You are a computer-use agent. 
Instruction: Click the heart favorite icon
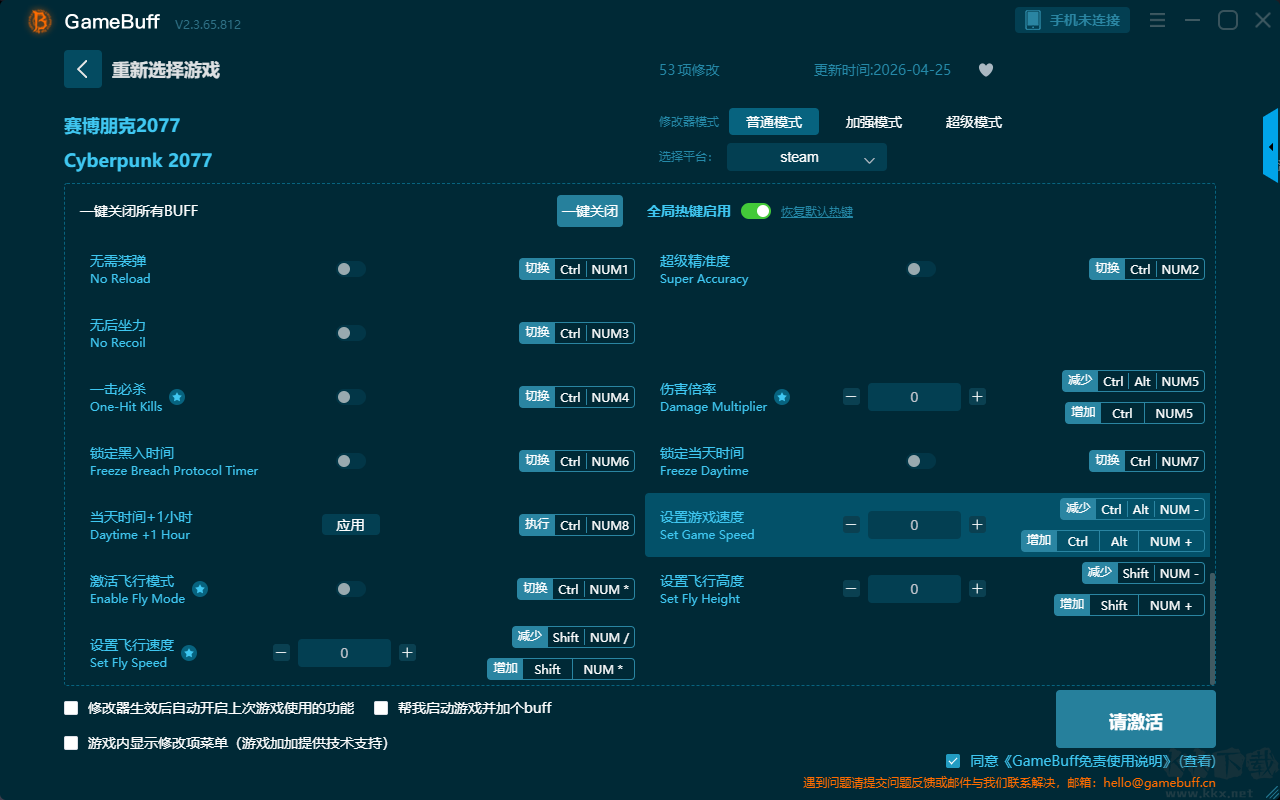pos(986,70)
